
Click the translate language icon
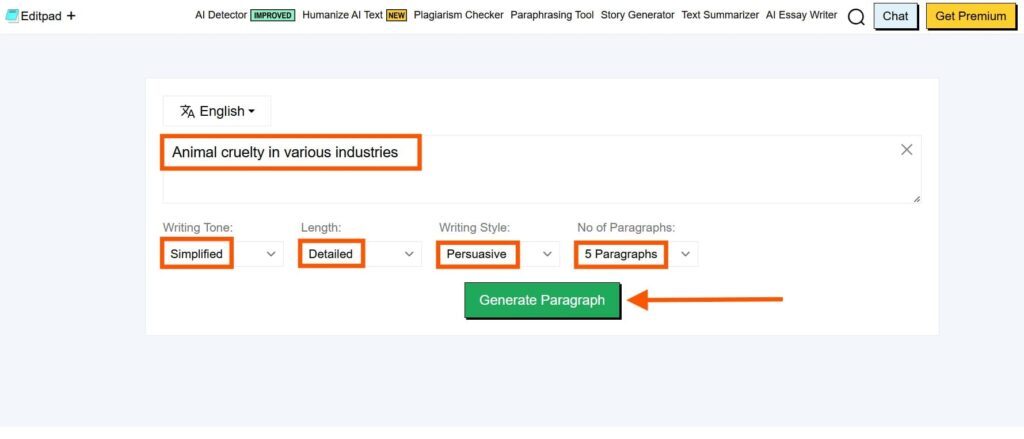click(x=187, y=112)
